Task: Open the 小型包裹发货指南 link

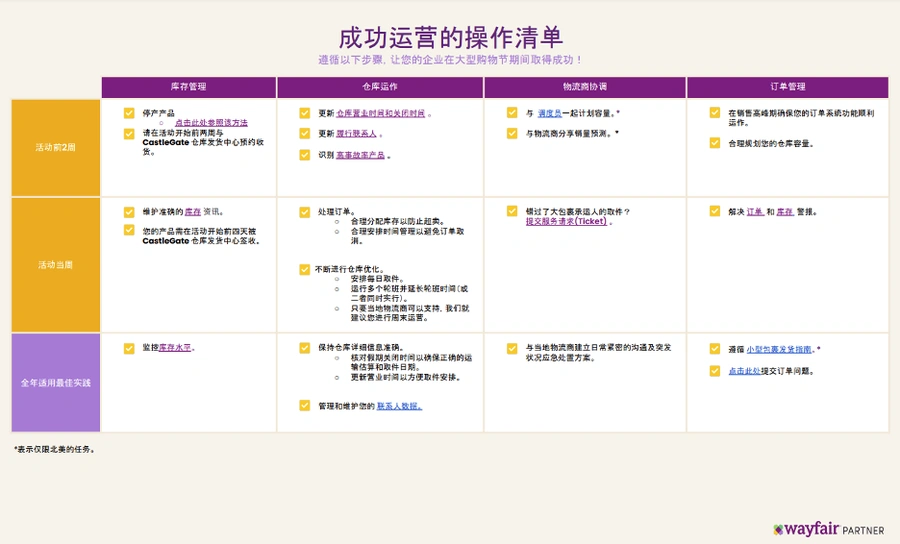Action: tap(779, 349)
